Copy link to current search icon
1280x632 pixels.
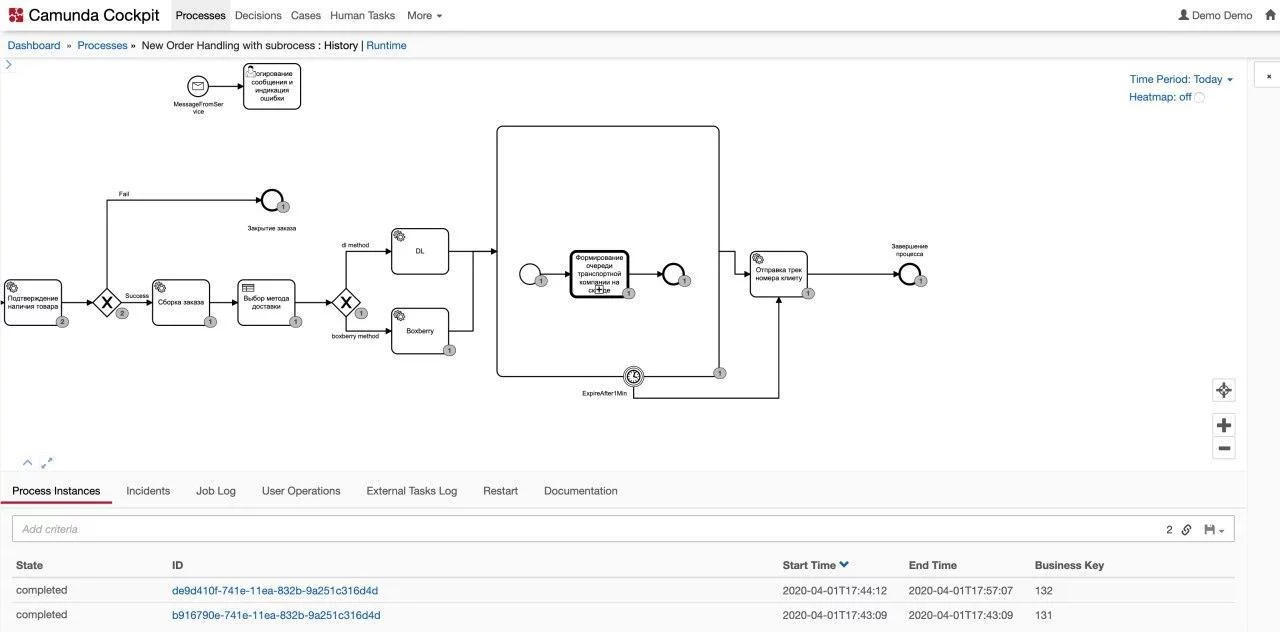click(x=1186, y=530)
